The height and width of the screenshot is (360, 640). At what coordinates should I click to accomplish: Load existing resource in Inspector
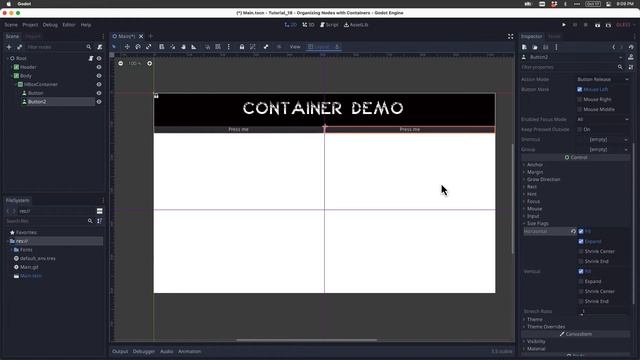[x=535, y=47]
